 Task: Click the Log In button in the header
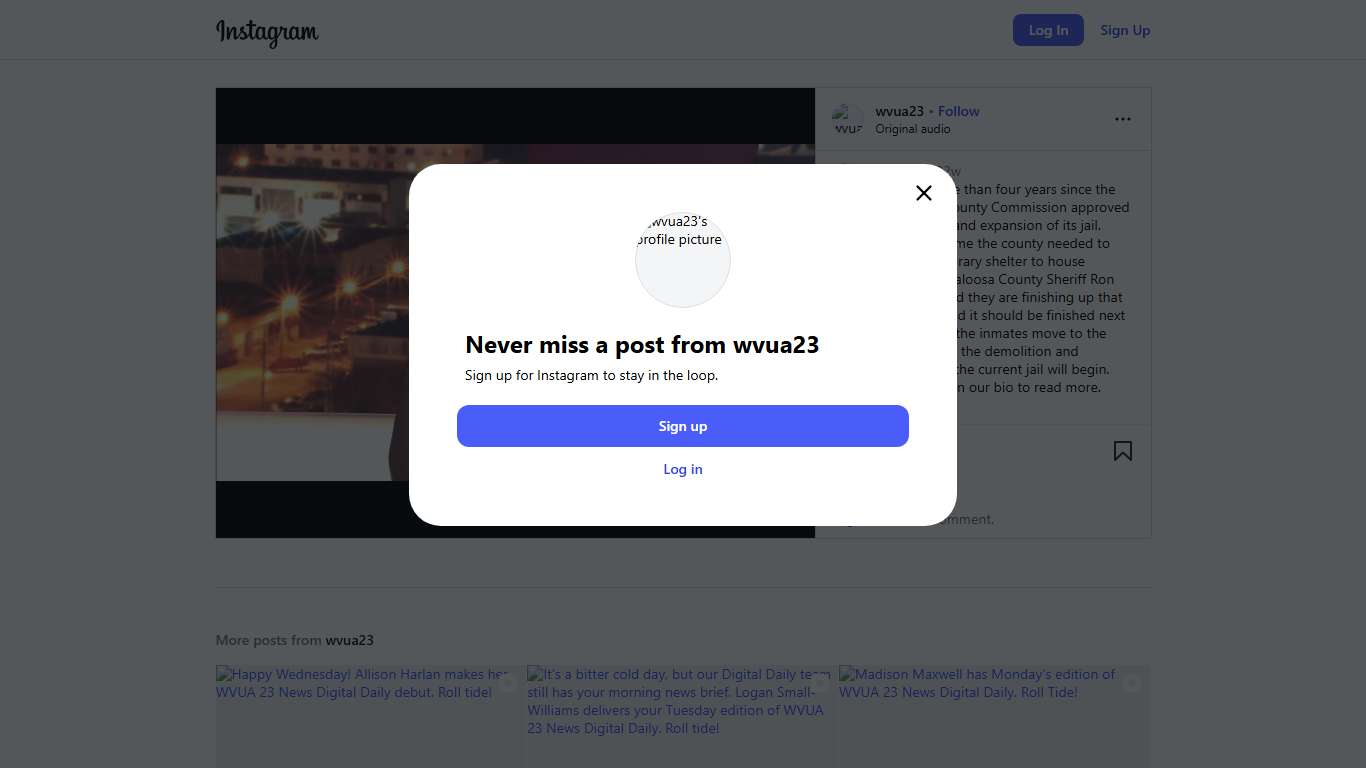click(1048, 30)
